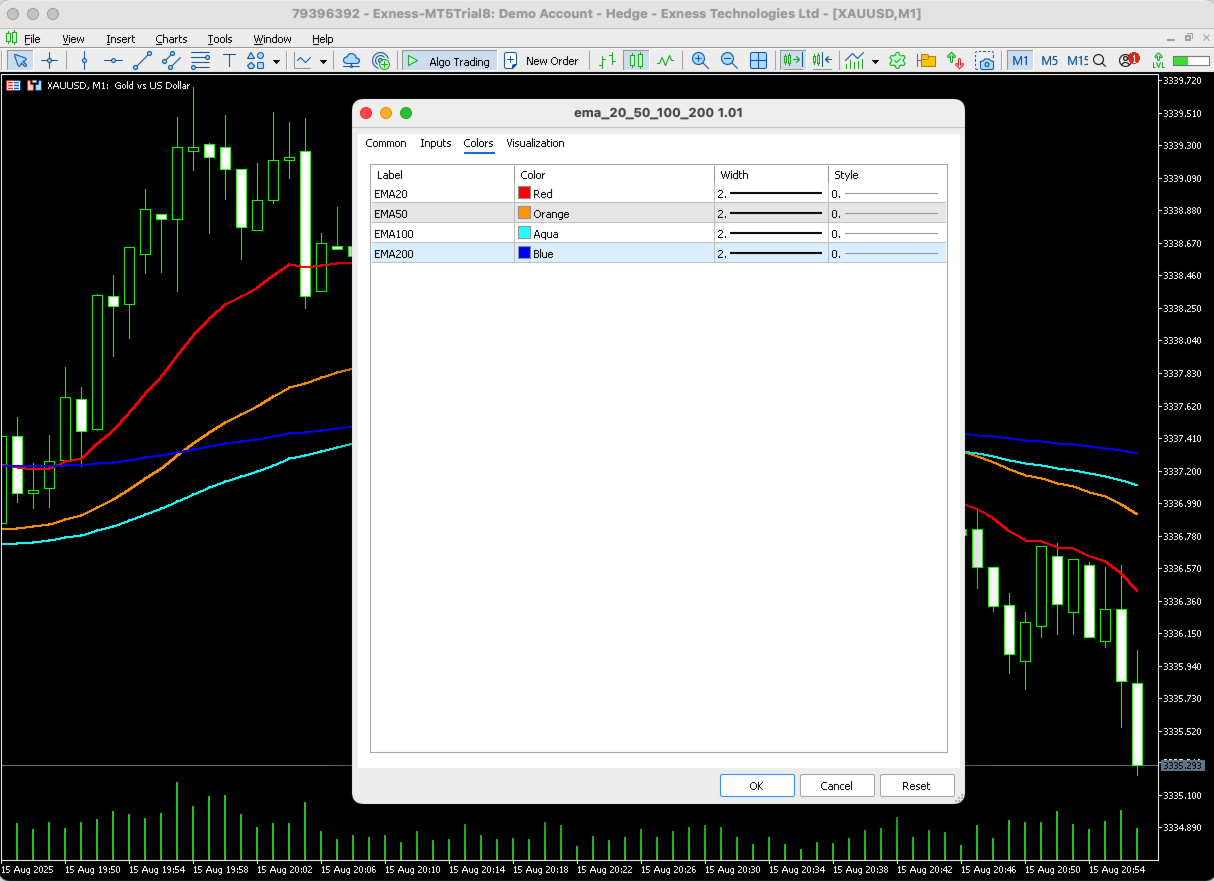Screen dimensions: 1214x881
Task: Click the Blue color swatch for EMA200
Action: tap(524, 254)
